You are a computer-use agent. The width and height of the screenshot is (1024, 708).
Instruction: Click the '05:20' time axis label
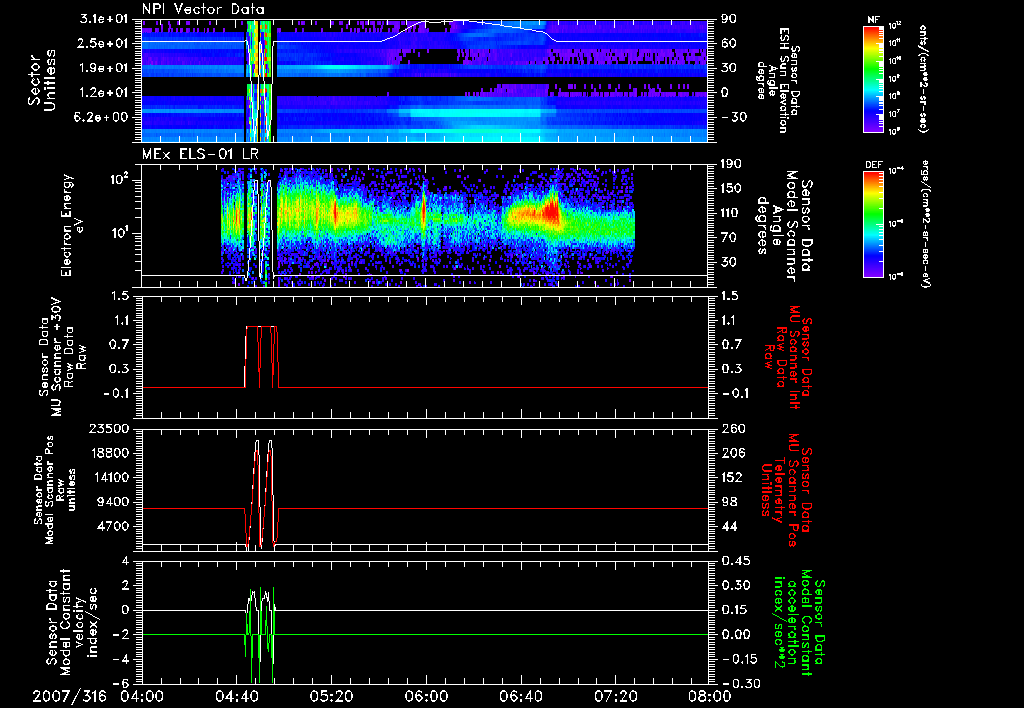pos(332,696)
